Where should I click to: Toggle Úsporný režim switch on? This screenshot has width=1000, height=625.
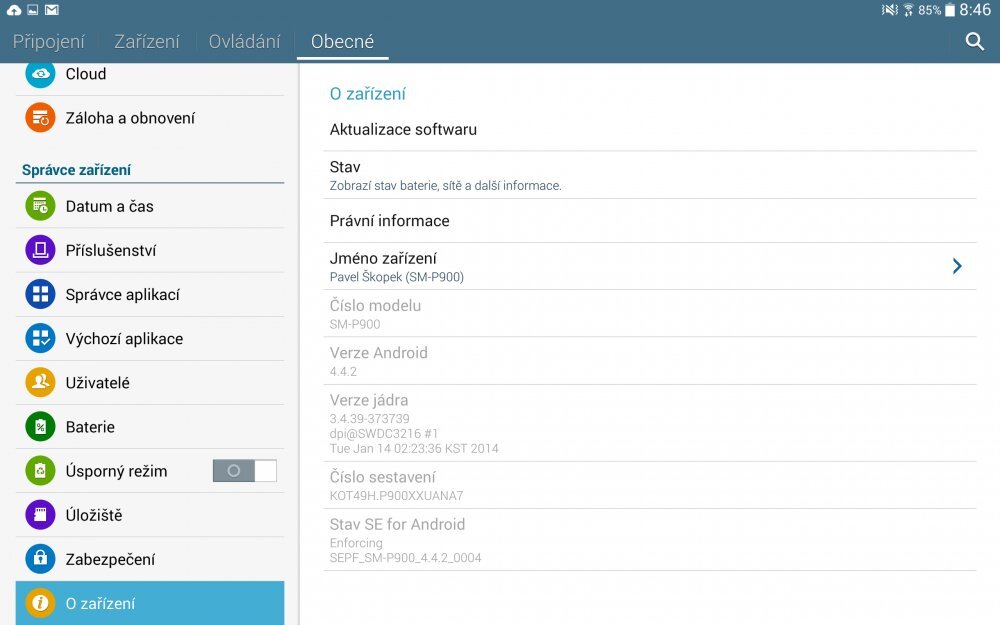(x=244, y=471)
